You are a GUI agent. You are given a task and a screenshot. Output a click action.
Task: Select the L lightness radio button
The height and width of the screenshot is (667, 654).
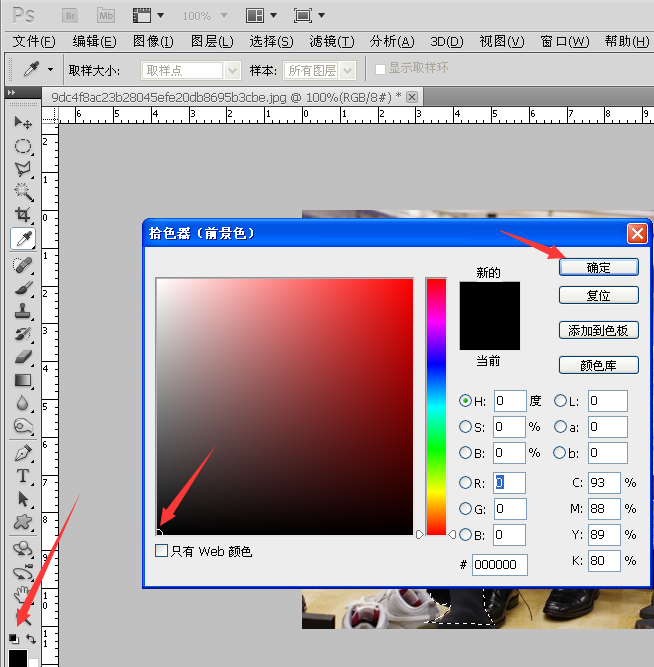(560, 401)
